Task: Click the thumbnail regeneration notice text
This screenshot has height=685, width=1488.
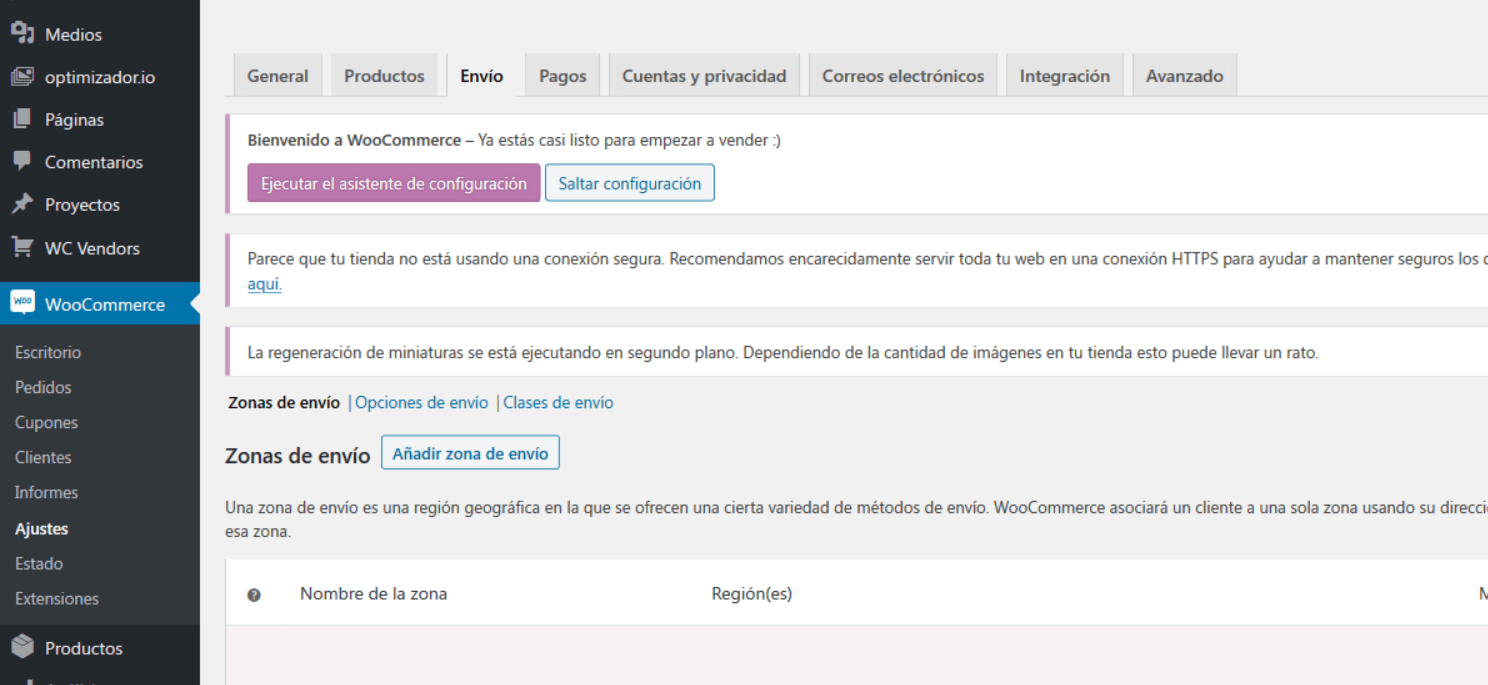Action: pos(783,353)
